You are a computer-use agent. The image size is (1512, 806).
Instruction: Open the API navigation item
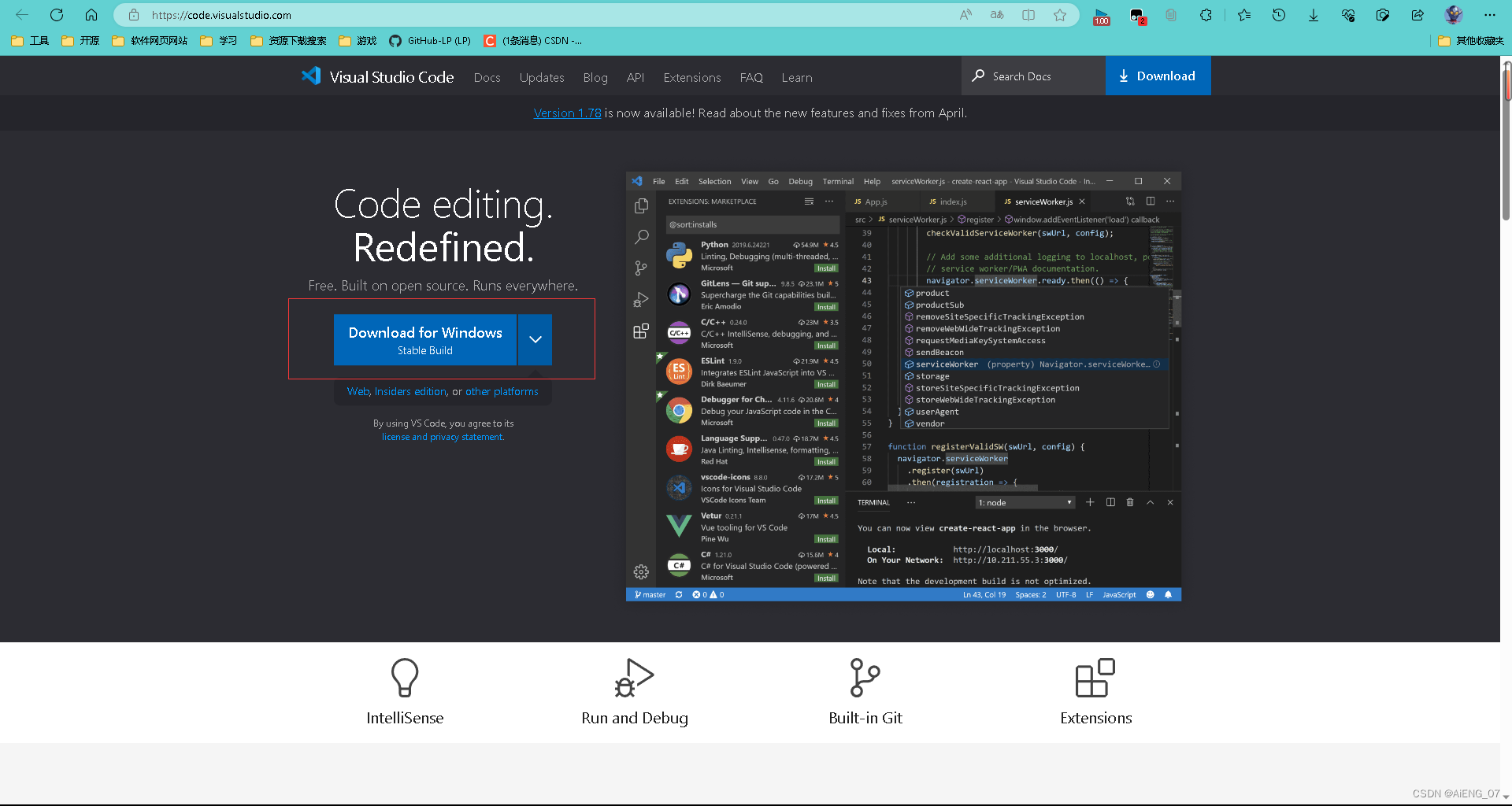pyautogui.click(x=636, y=77)
